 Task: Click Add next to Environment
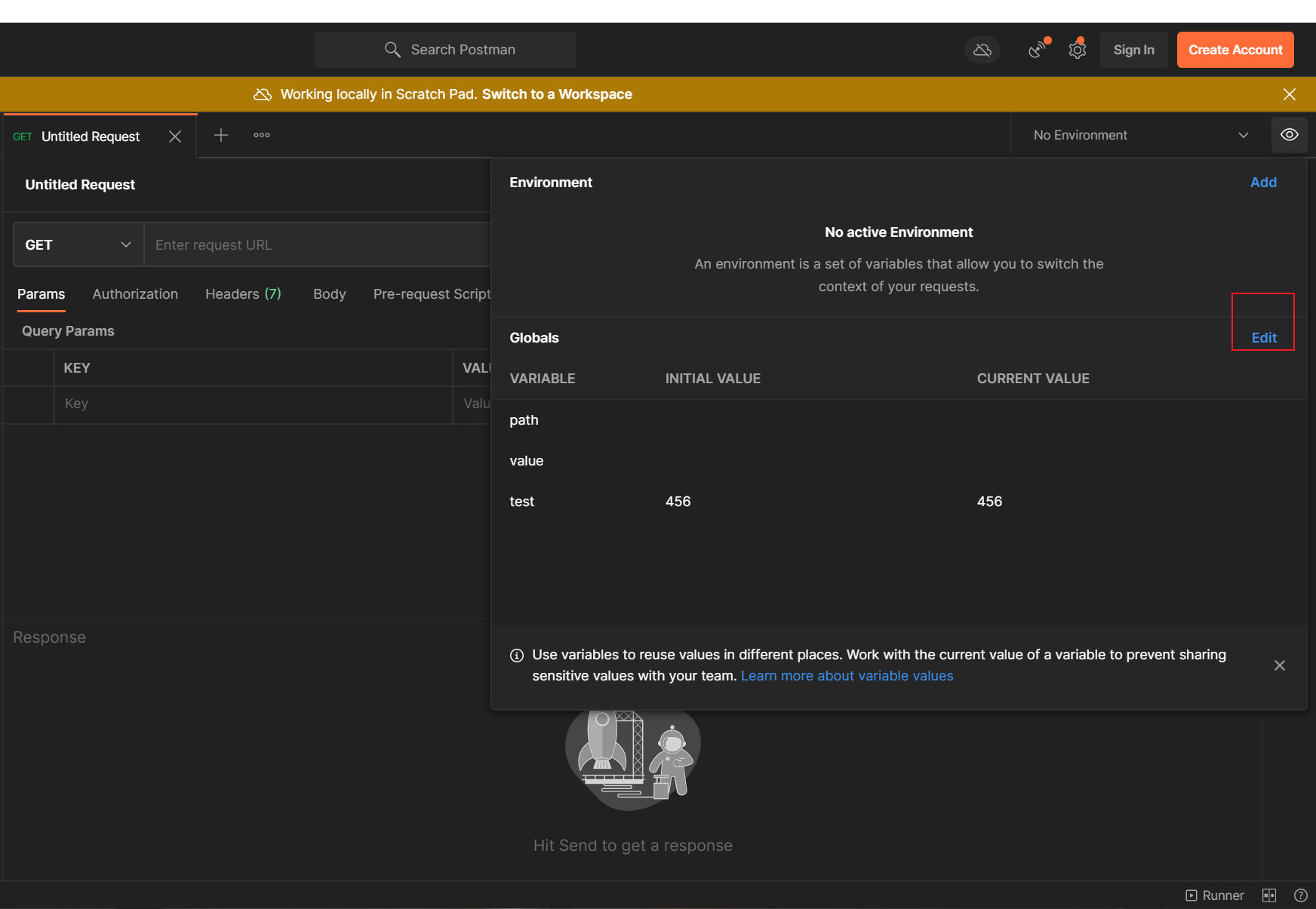pos(1263,183)
